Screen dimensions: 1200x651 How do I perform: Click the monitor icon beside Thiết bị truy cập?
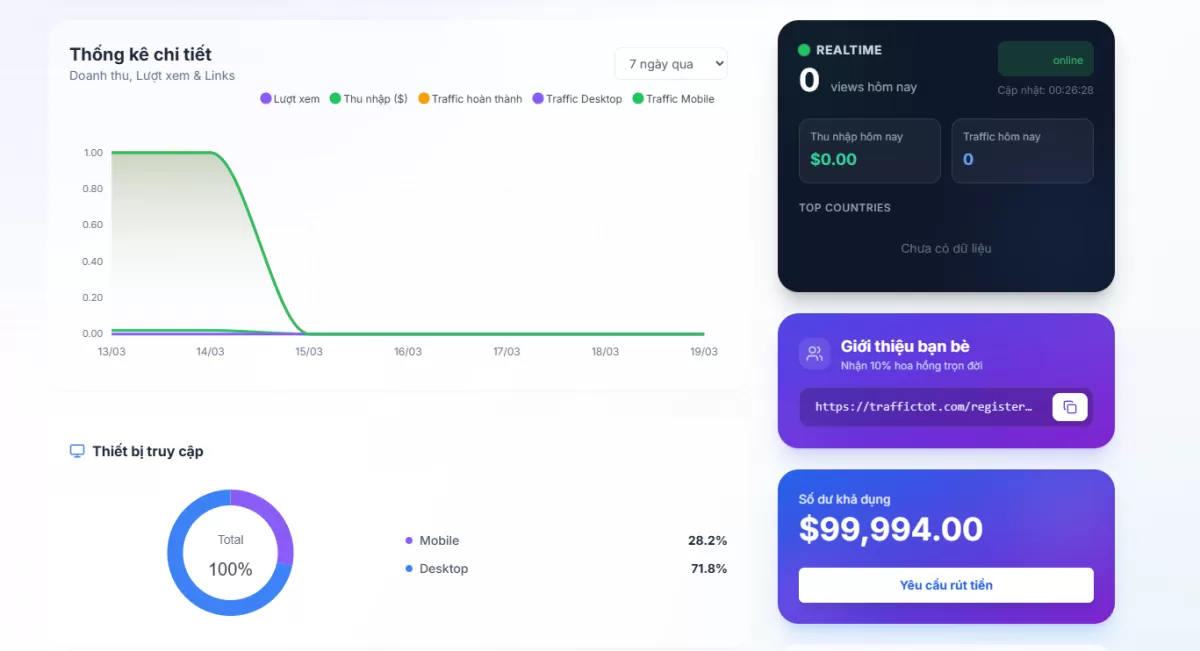coord(77,451)
